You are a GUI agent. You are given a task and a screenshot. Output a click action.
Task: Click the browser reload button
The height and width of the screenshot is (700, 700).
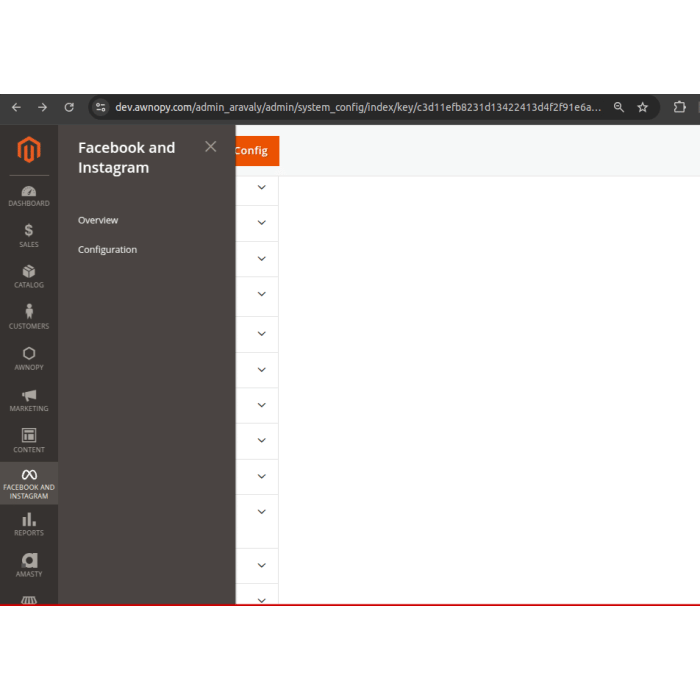coord(69,107)
